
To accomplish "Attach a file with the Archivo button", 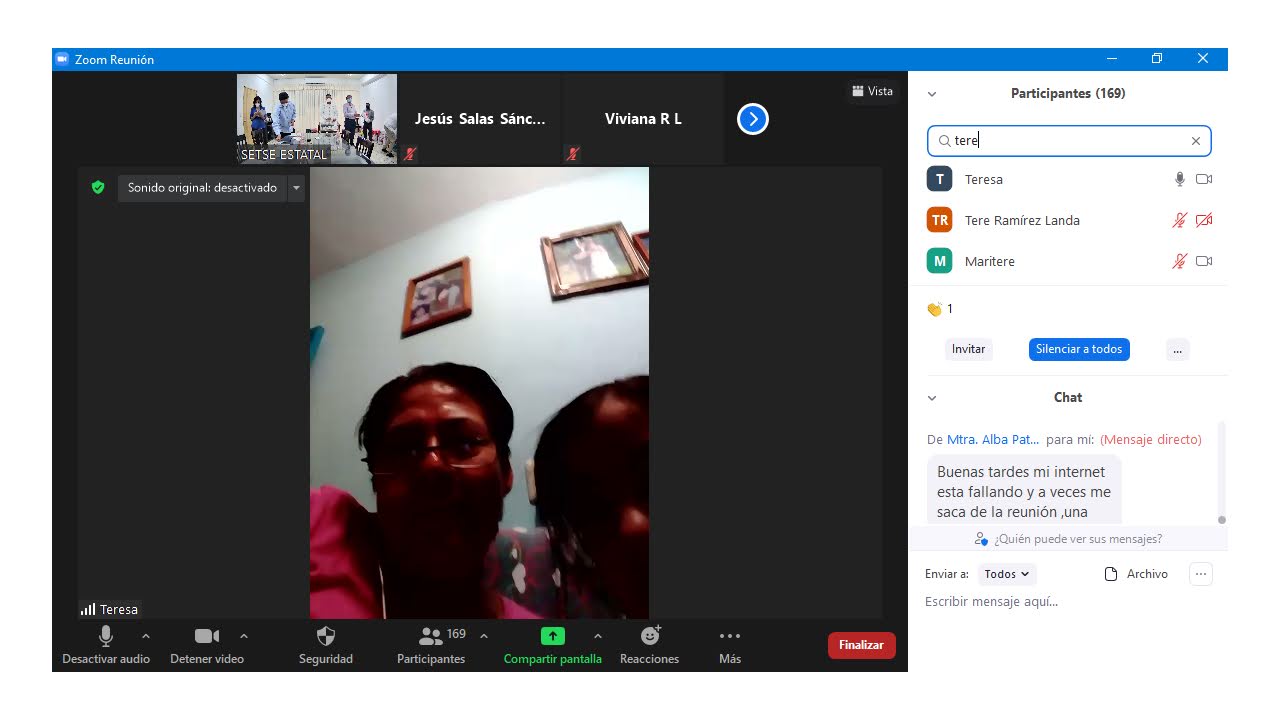I will tap(1136, 574).
